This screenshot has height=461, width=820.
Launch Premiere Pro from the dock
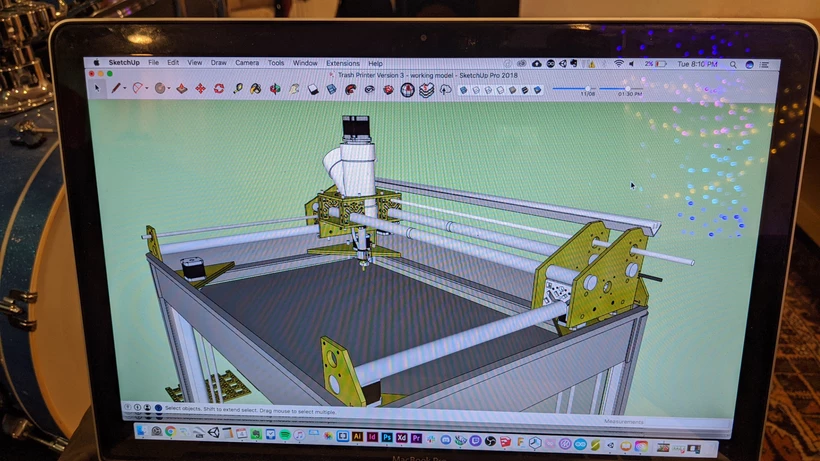[x=416, y=438]
